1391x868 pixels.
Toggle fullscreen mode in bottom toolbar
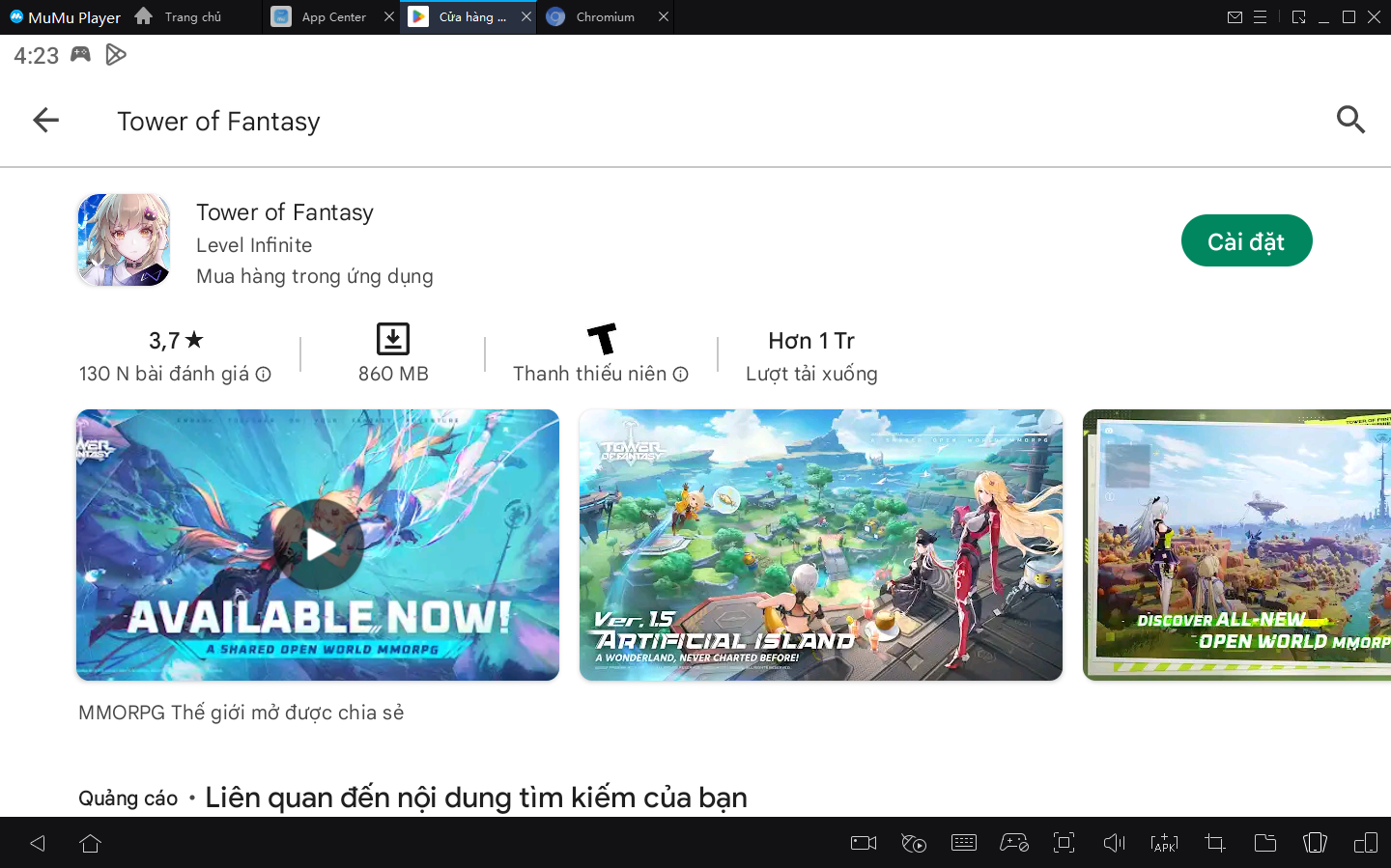click(x=1064, y=843)
